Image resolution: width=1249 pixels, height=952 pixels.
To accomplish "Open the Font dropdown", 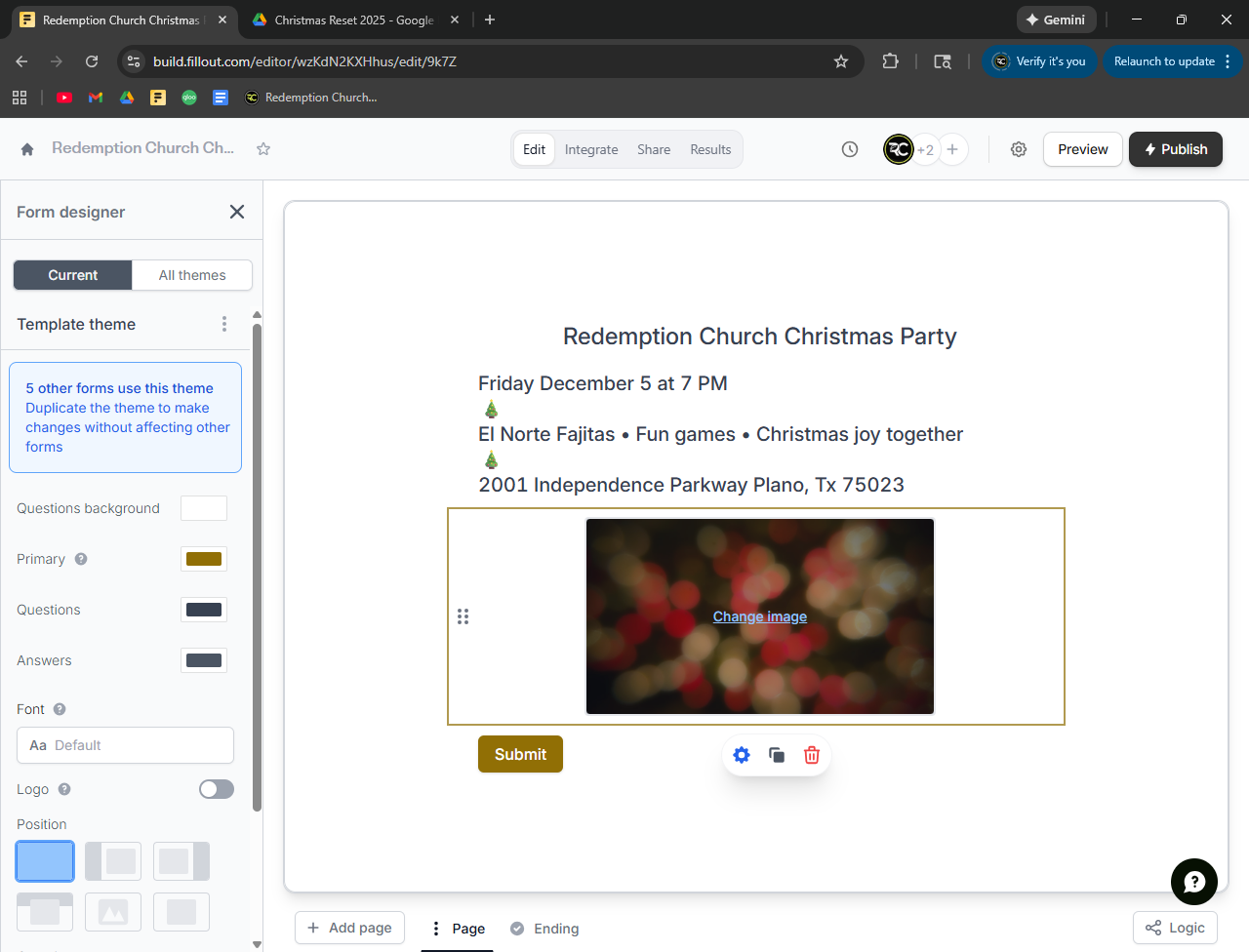I will pyautogui.click(x=125, y=745).
